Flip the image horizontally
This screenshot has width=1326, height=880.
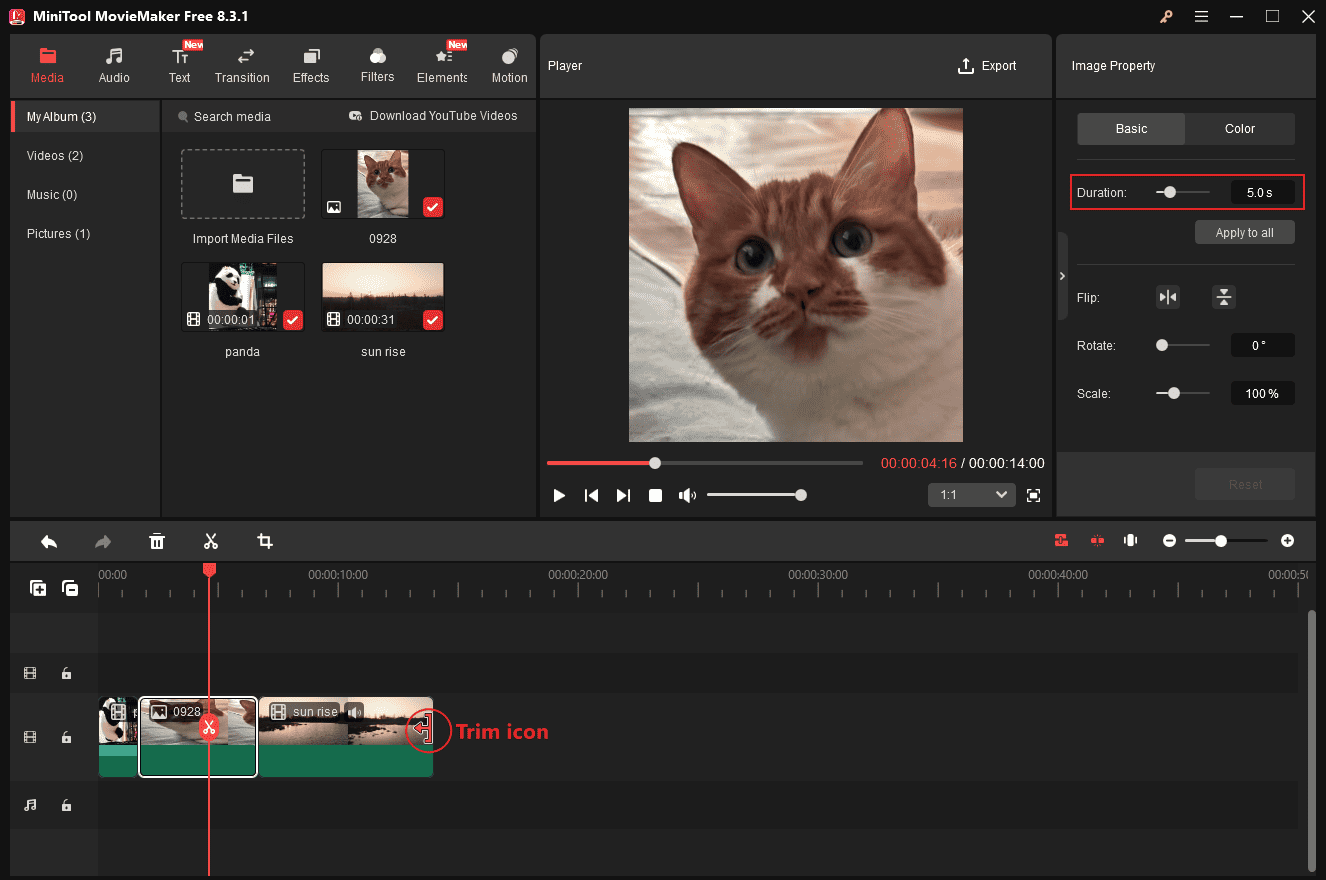[1167, 297]
